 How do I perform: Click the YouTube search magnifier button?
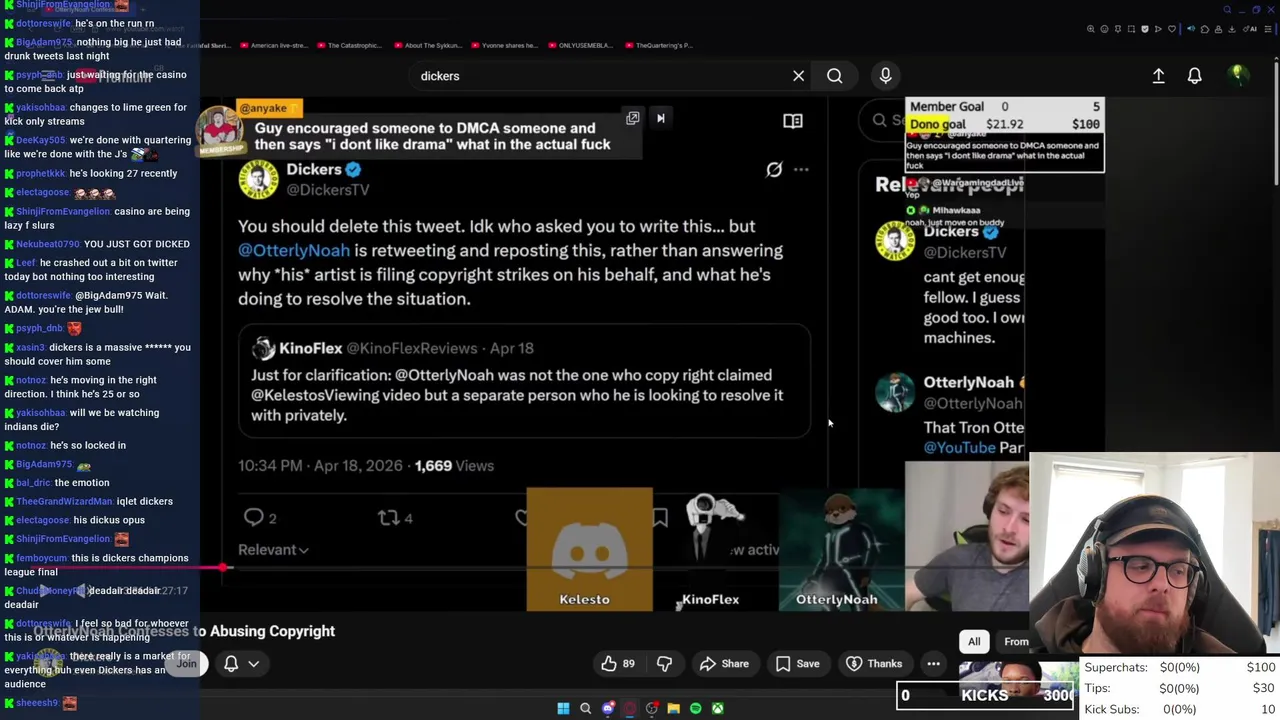click(834, 76)
